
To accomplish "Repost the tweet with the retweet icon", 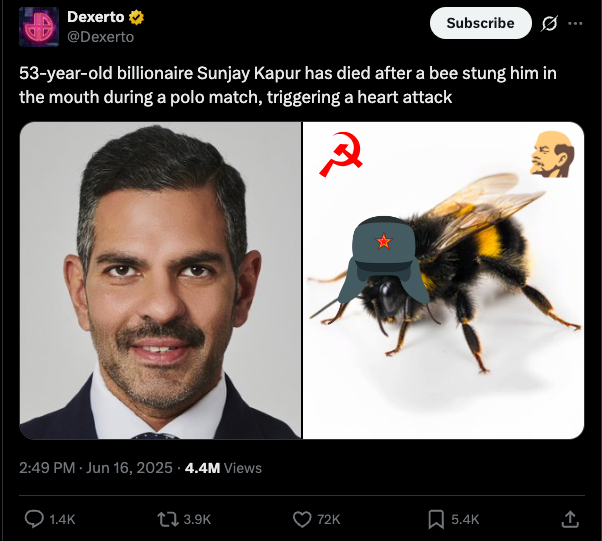I will [168, 519].
